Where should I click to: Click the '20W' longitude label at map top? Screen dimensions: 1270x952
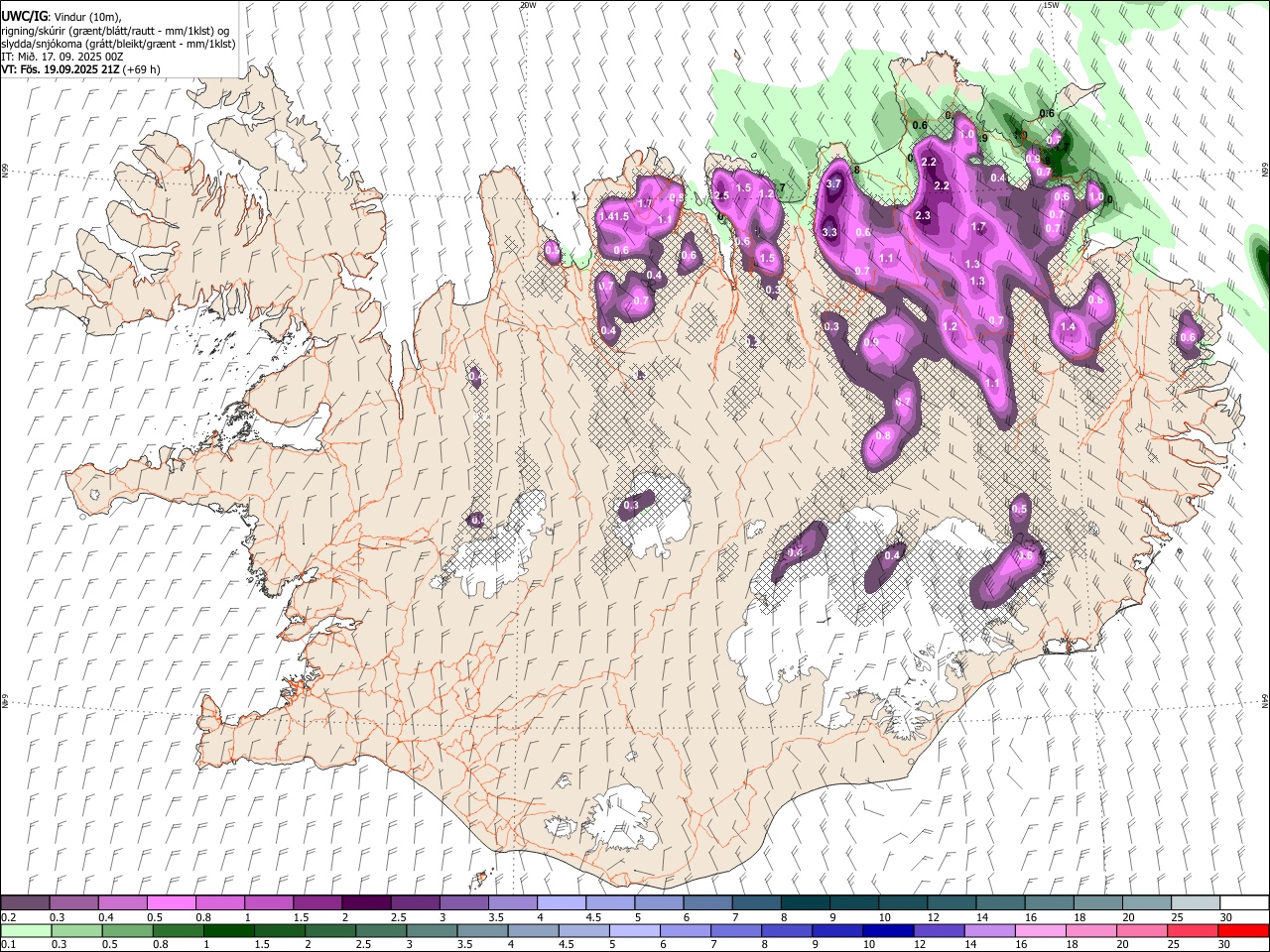tap(527, 5)
